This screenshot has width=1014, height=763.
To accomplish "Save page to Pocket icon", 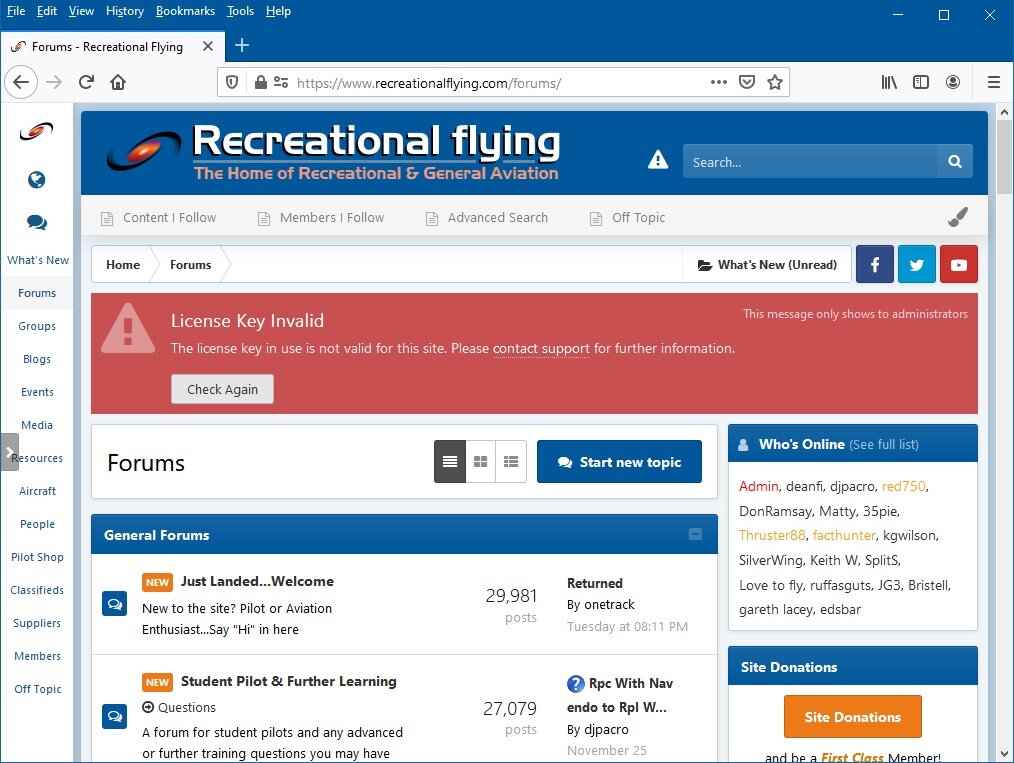I will point(747,82).
